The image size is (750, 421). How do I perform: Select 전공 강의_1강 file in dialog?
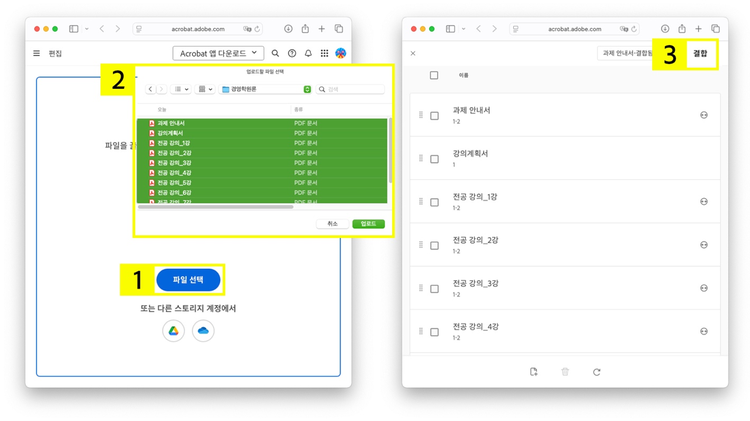pyautogui.click(x=262, y=143)
